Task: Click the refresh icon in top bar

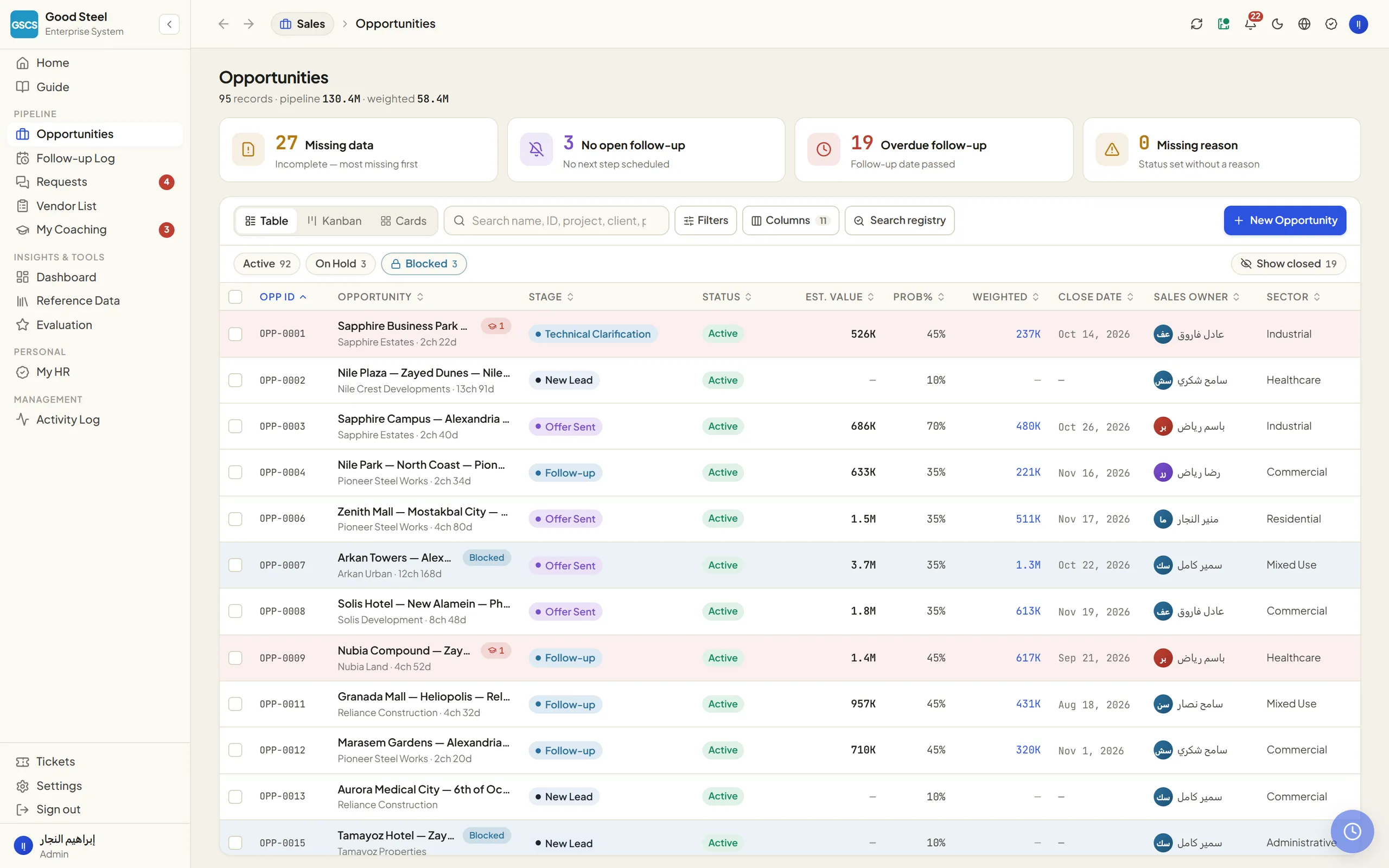Action: click(1197, 24)
